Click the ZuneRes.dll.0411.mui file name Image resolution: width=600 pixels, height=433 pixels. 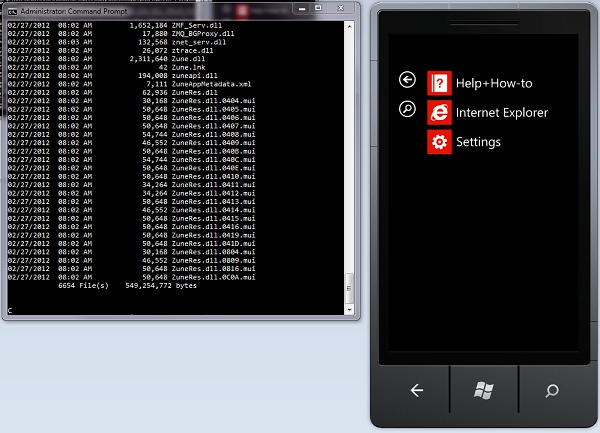pos(214,185)
